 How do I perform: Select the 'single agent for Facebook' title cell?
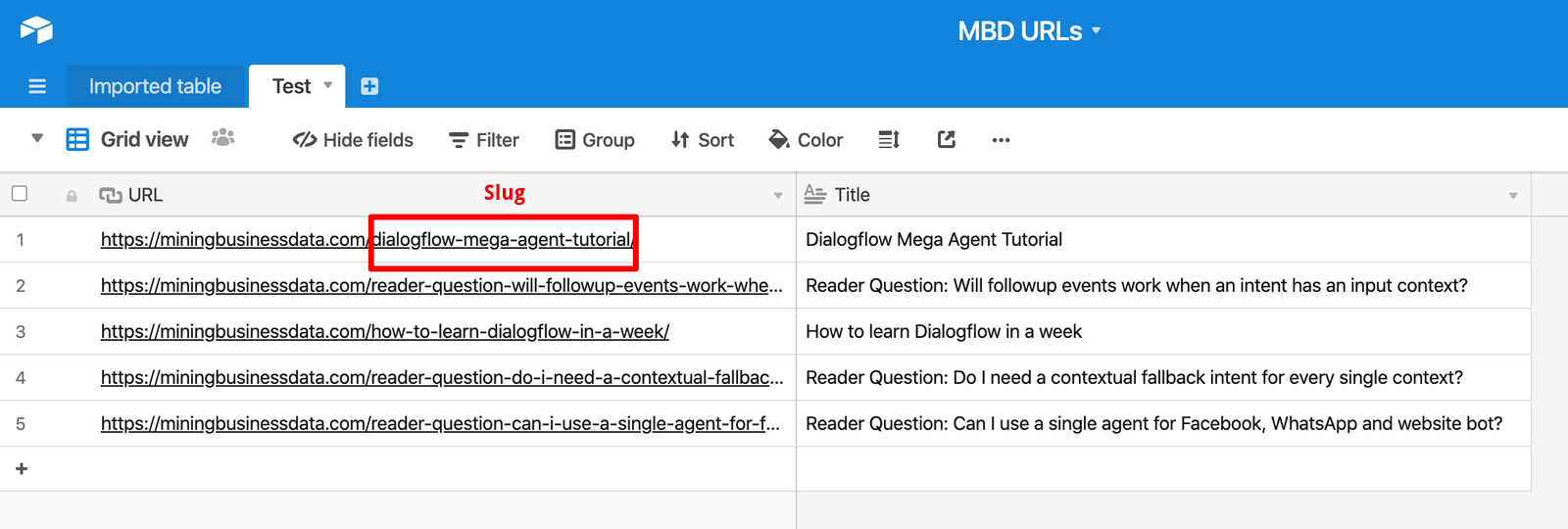click(1163, 423)
